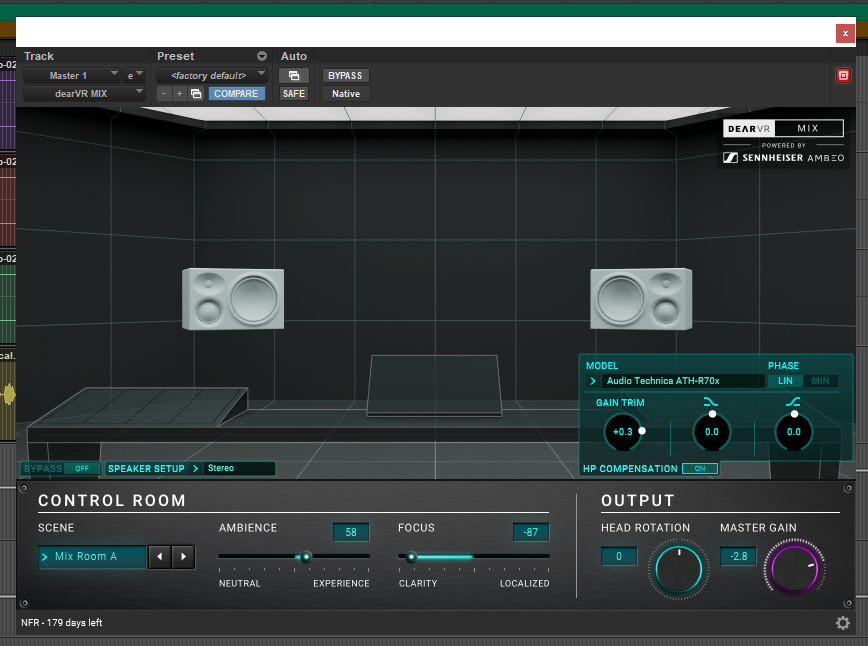The height and width of the screenshot is (646, 868).
Task: Advance to next scene with right arrow
Action: [183, 557]
